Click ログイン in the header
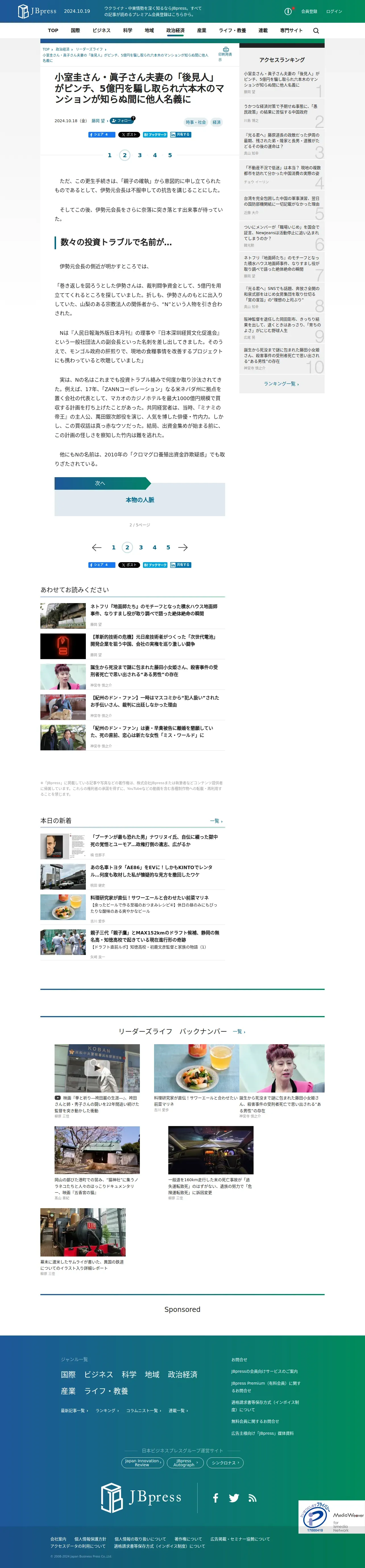The width and height of the screenshot is (365, 1568). click(x=334, y=12)
